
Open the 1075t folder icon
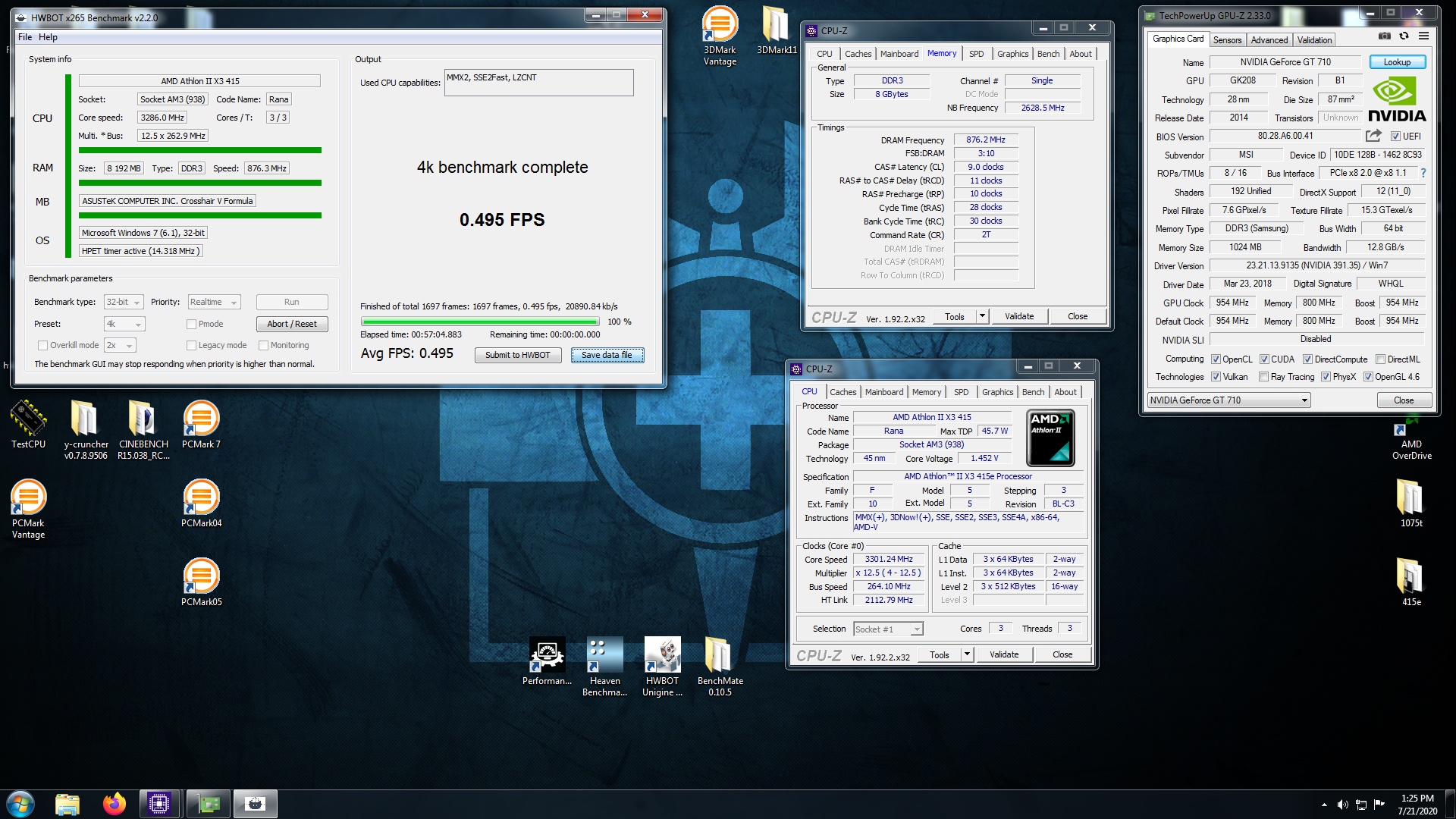1411,503
